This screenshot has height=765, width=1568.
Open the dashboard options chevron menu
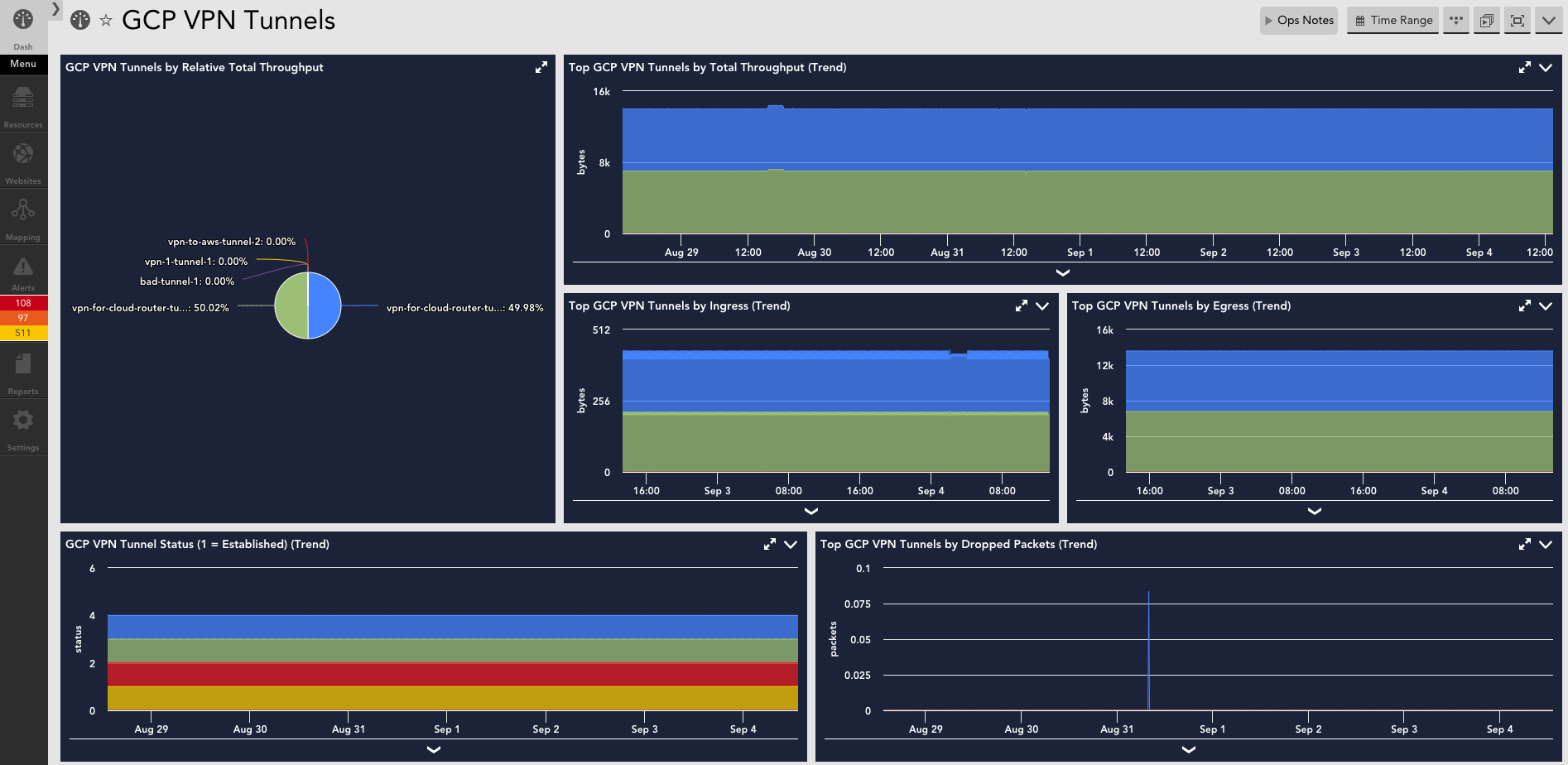pyautogui.click(x=1548, y=21)
